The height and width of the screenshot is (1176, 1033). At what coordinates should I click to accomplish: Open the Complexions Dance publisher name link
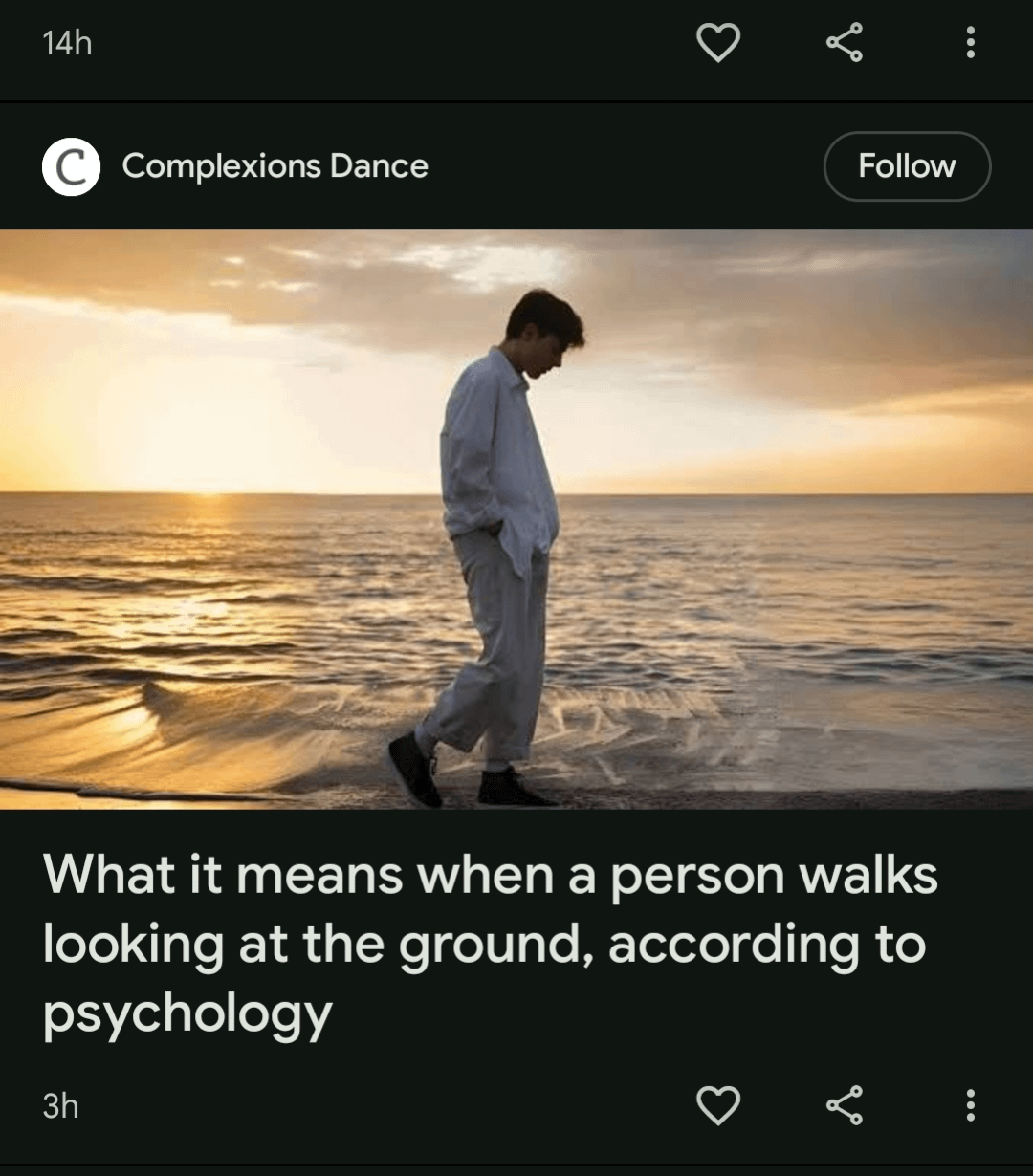click(275, 166)
